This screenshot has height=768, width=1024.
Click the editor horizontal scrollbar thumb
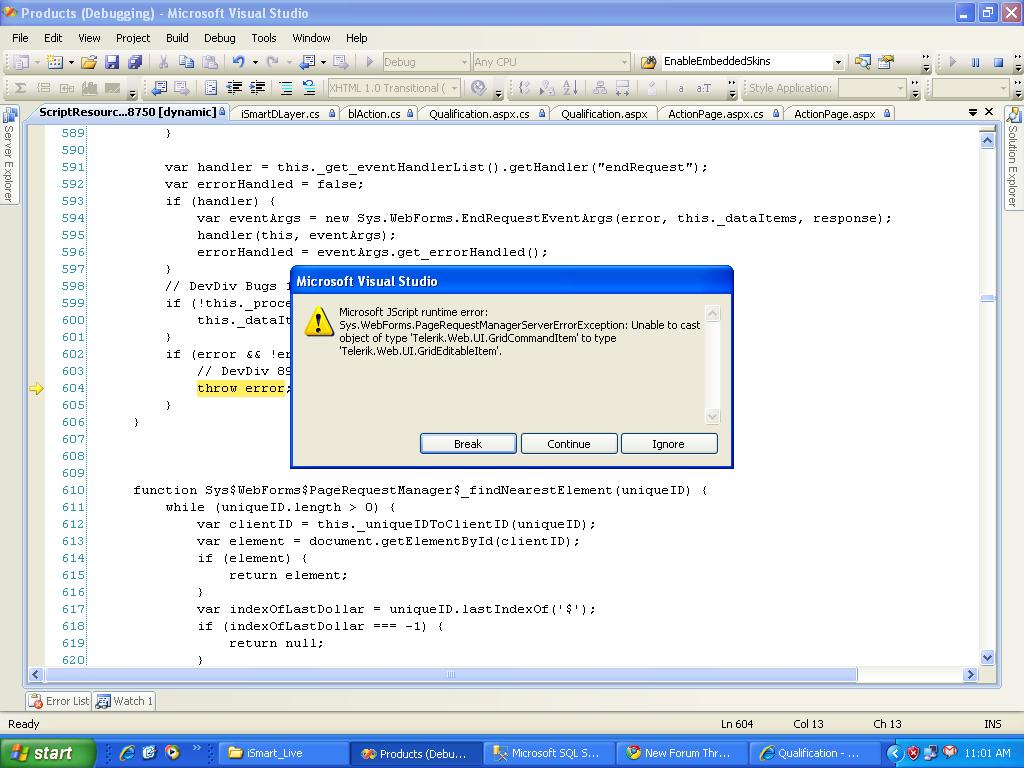coord(450,675)
